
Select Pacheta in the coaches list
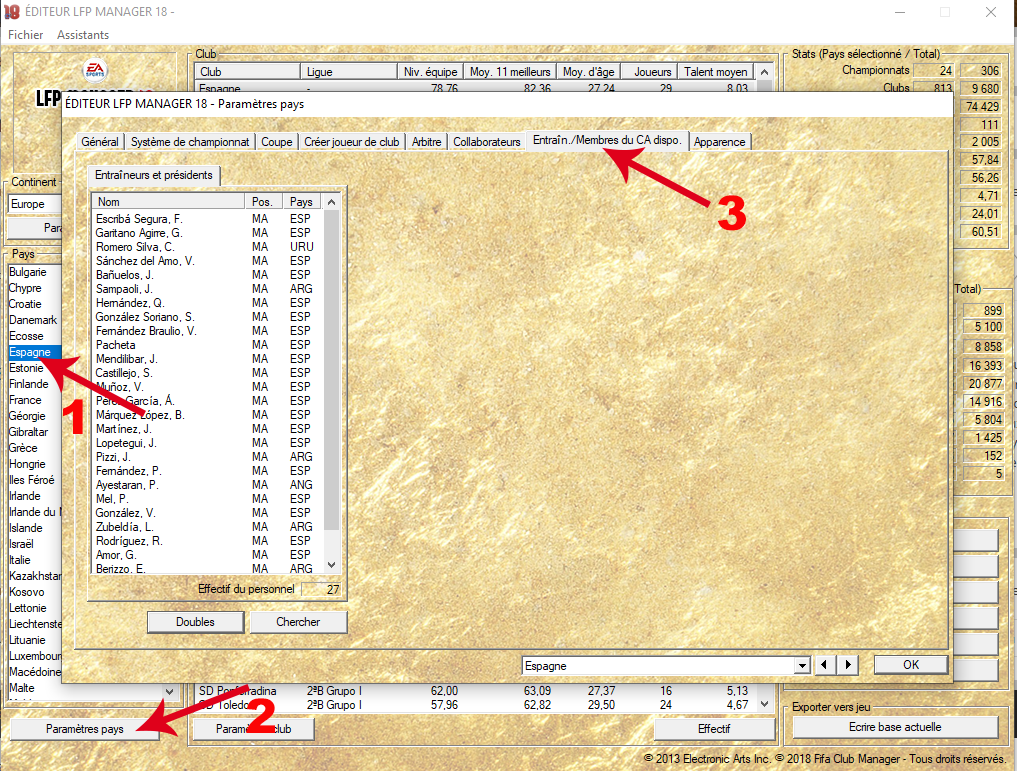point(208,345)
